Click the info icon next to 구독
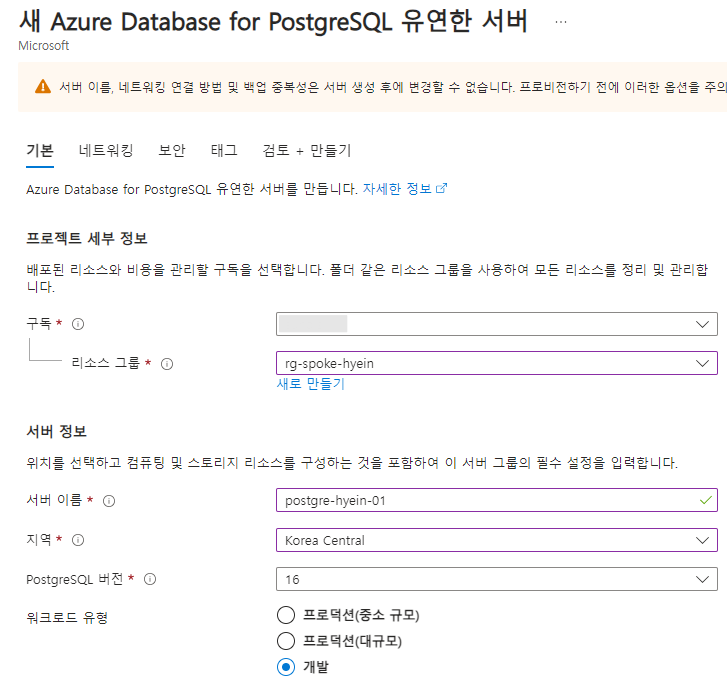 [78, 324]
